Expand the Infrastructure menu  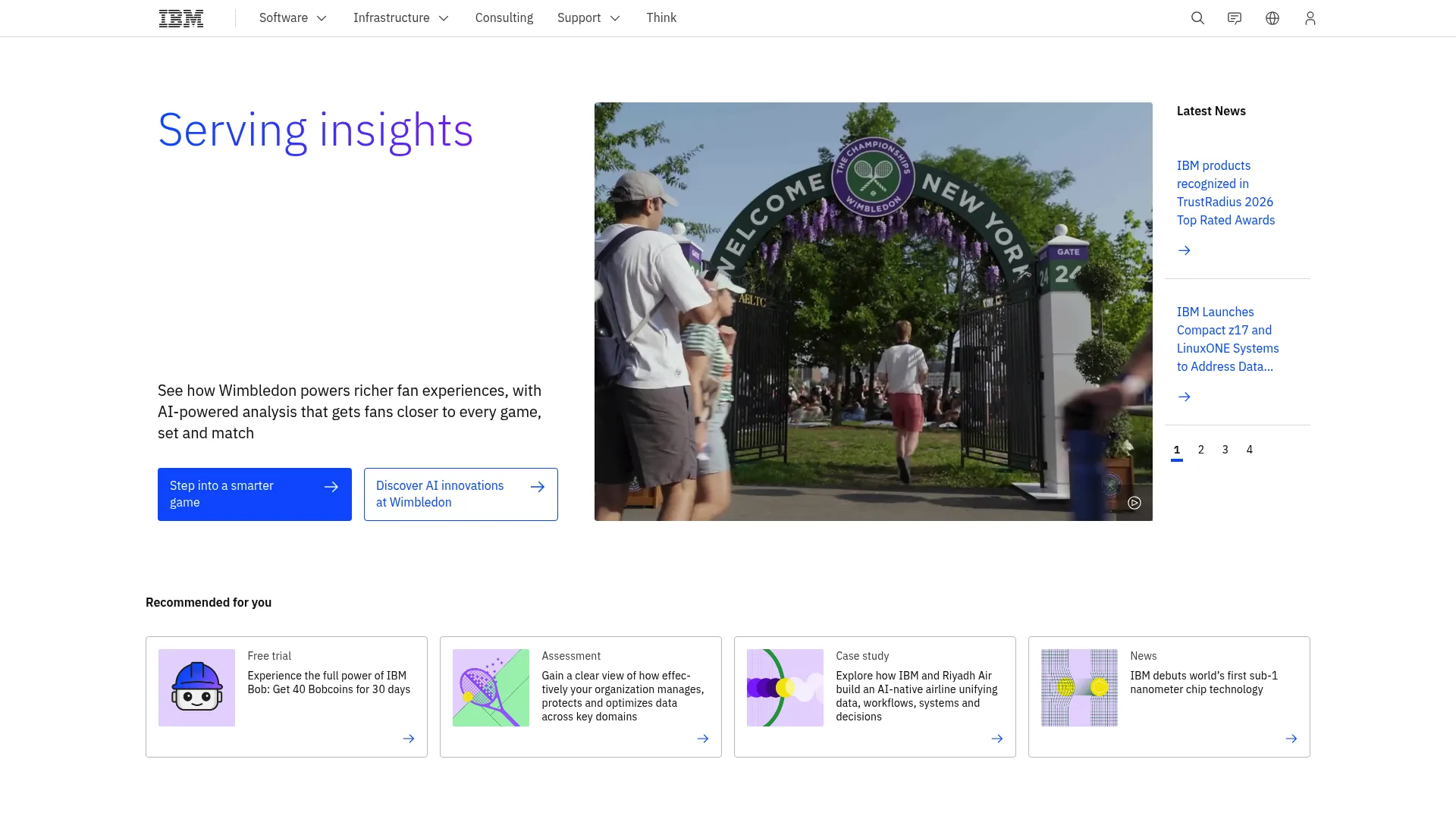pos(401,18)
